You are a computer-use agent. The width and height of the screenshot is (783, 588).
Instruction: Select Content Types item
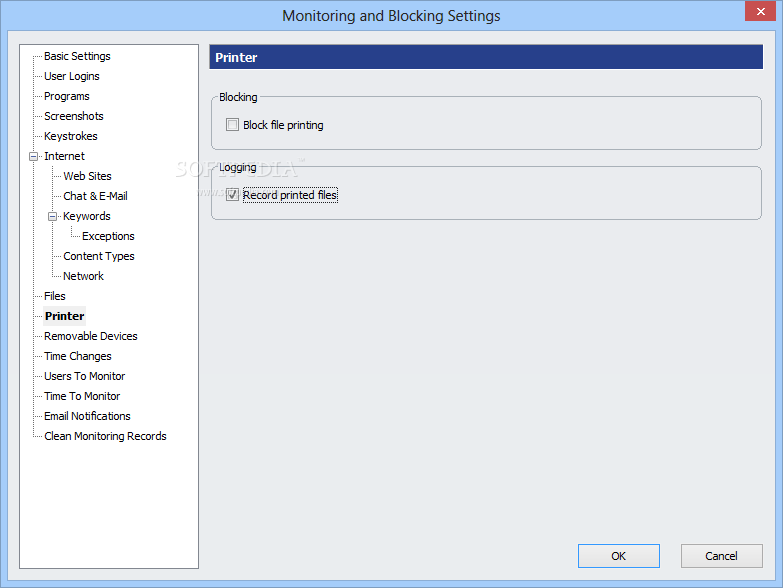coord(98,256)
